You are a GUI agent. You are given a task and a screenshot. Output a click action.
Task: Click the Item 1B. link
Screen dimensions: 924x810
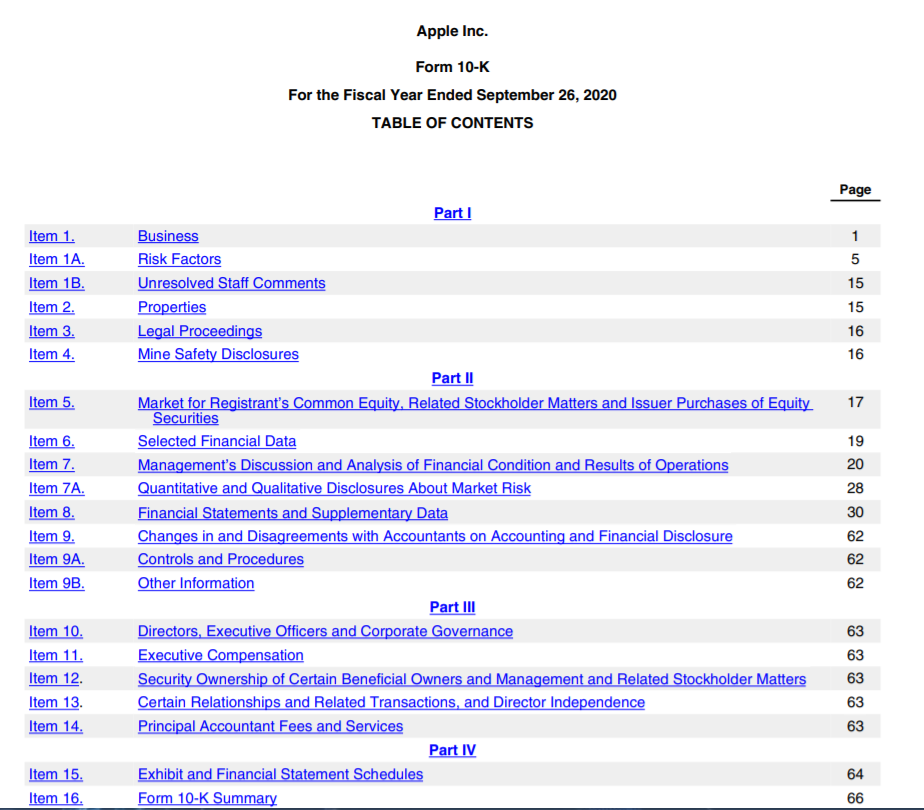(57, 283)
